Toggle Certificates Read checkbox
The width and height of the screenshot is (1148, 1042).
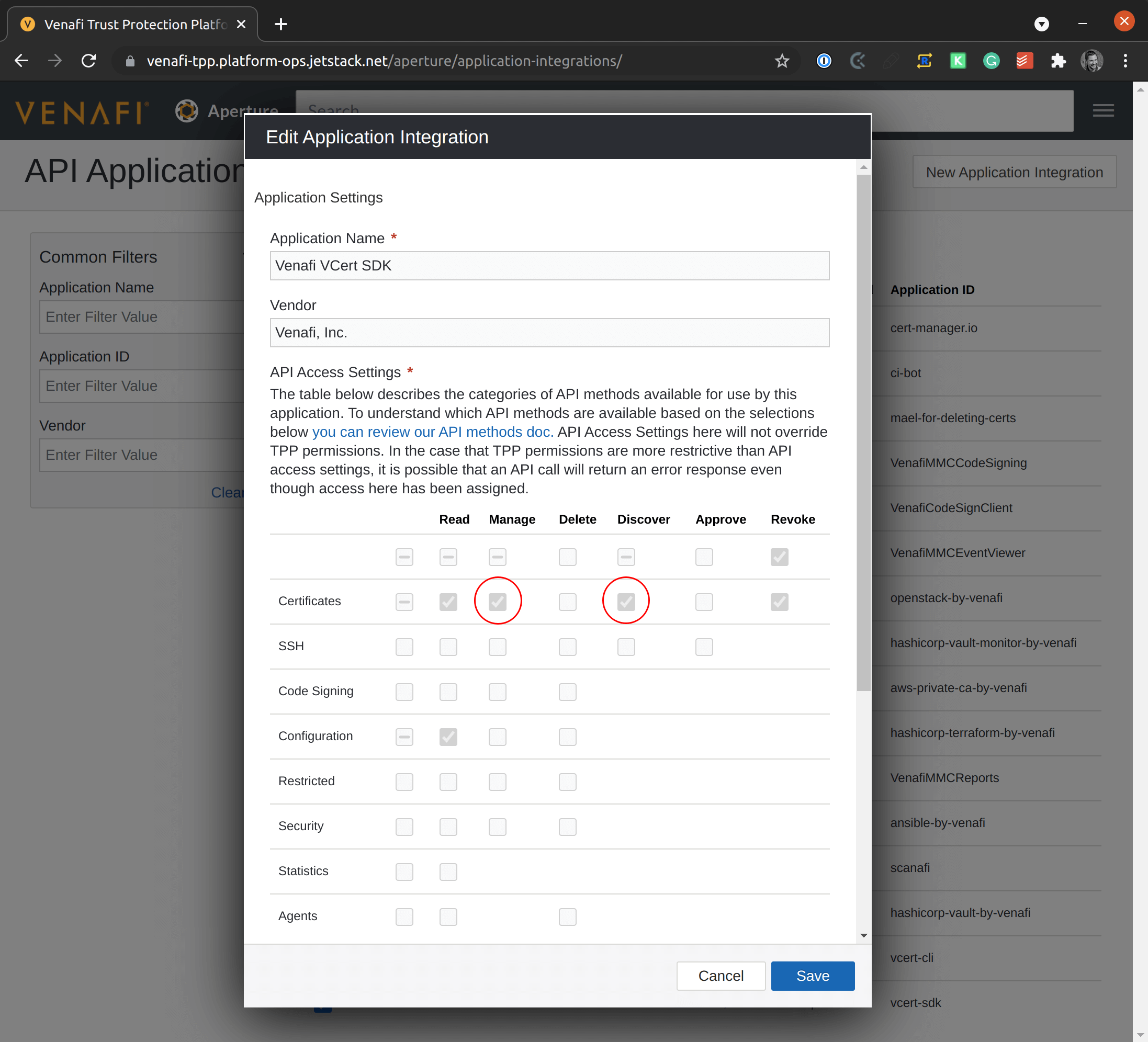click(448, 601)
